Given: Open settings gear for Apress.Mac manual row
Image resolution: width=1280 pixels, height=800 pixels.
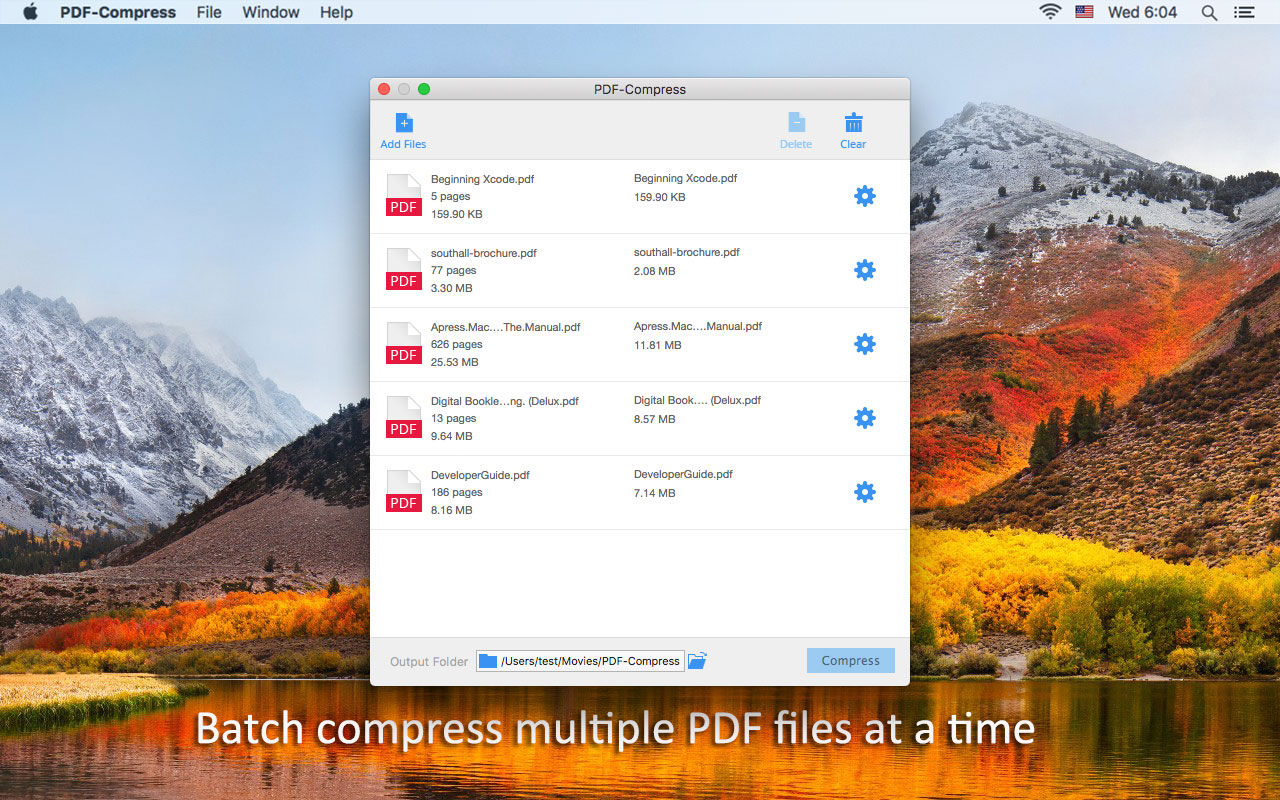Looking at the screenshot, I should 865,344.
